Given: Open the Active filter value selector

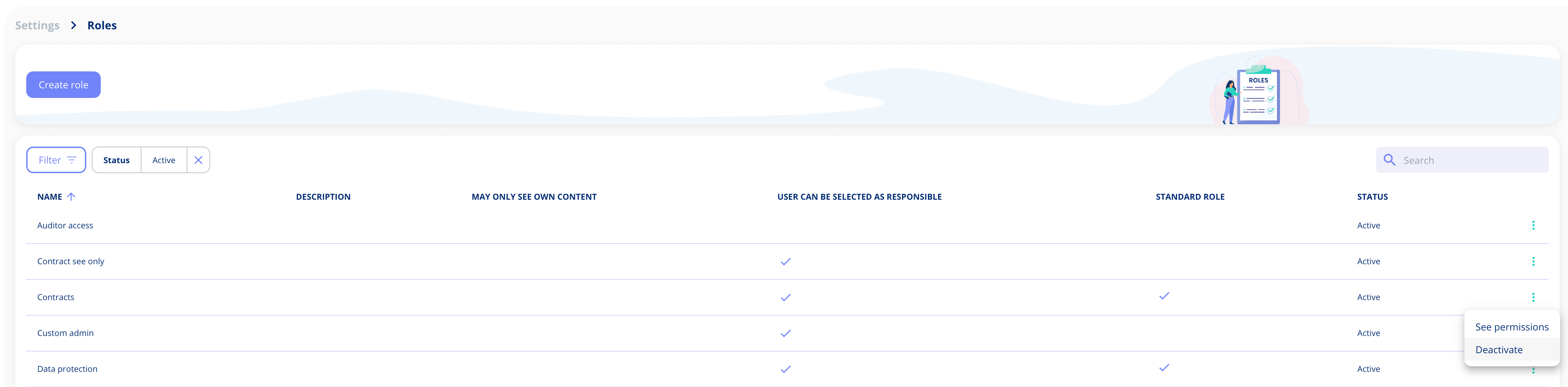Looking at the screenshot, I should (x=163, y=159).
